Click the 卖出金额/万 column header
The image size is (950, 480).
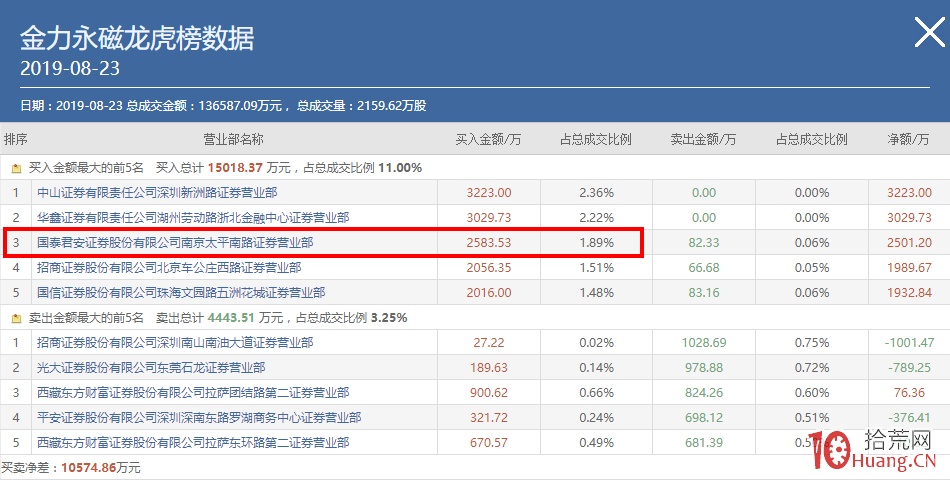pyautogui.click(x=703, y=139)
